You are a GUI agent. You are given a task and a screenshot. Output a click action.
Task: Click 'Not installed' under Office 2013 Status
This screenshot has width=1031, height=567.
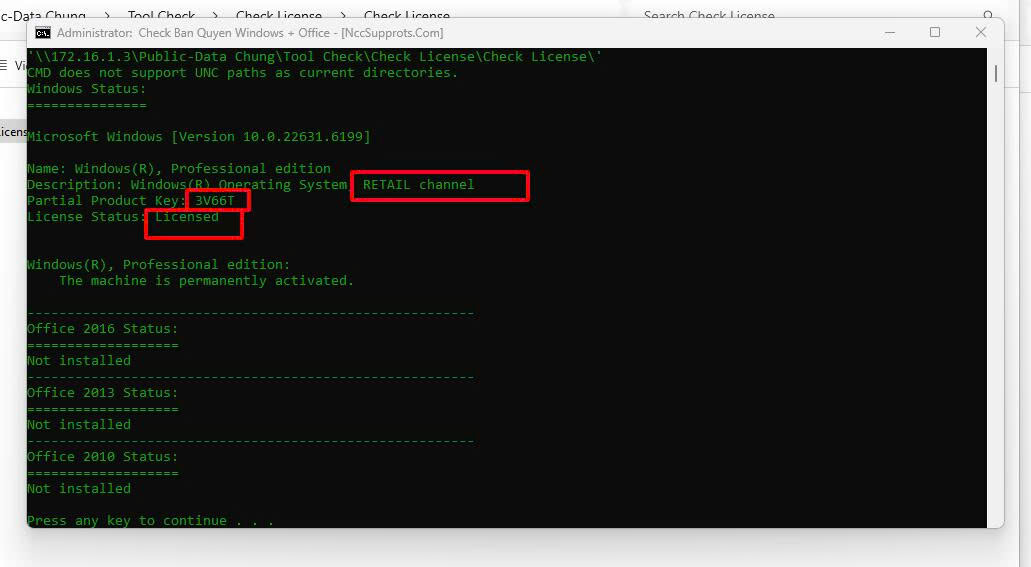[79, 425]
